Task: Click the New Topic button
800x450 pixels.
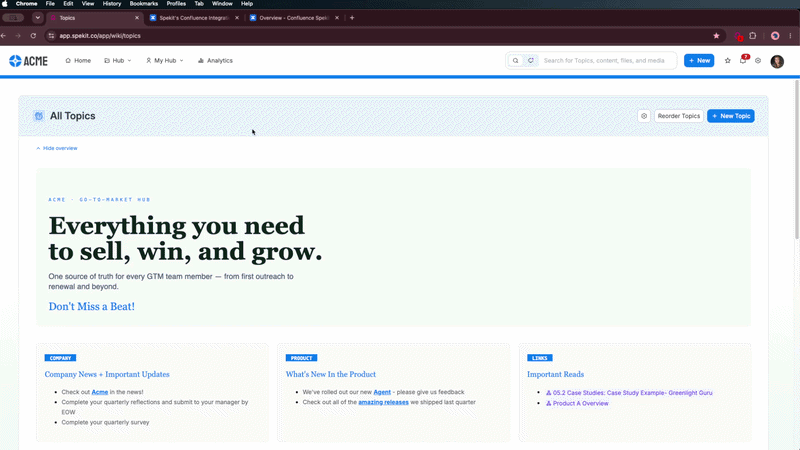Action: pos(731,116)
